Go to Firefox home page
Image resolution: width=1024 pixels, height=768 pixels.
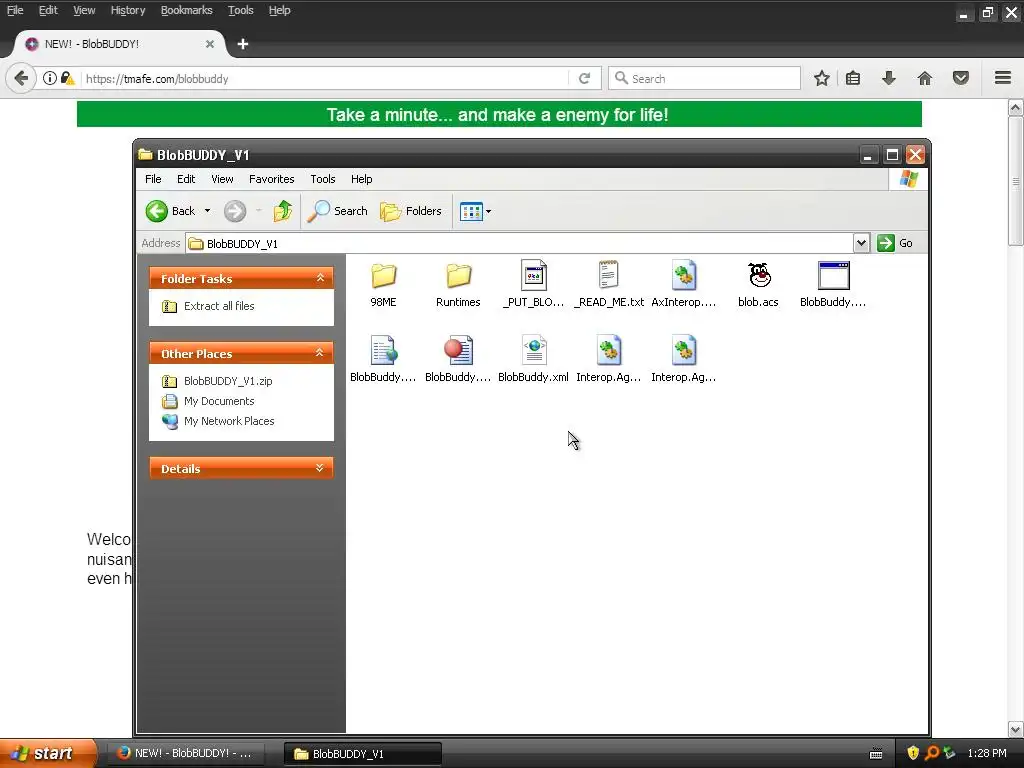point(925,78)
